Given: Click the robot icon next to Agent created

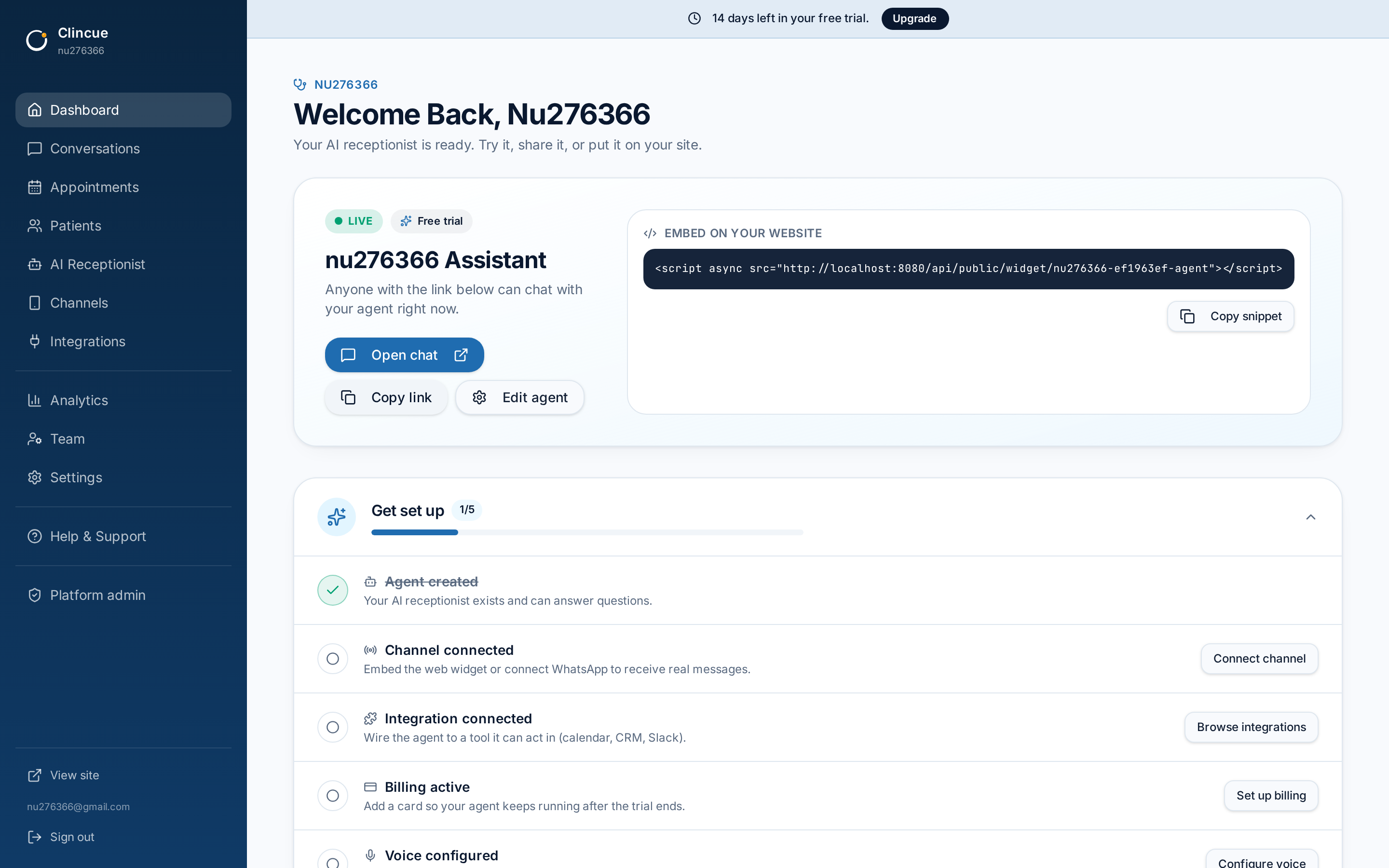Looking at the screenshot, I should tap(370, 582).
